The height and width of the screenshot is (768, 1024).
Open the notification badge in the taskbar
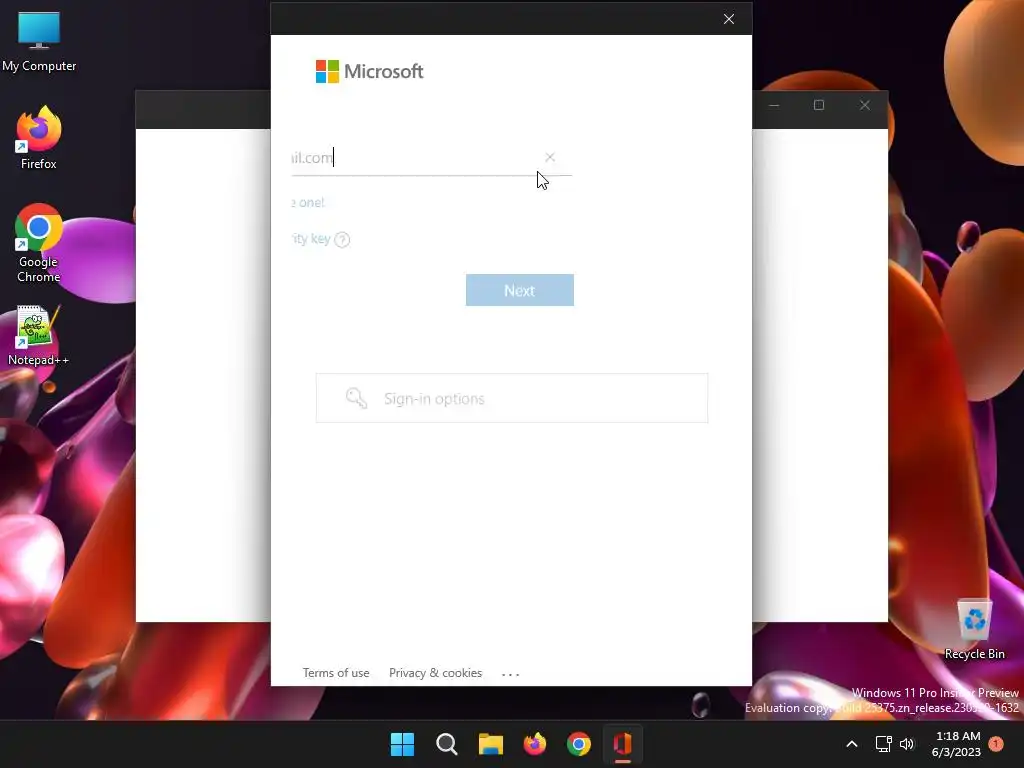(996, 744)
